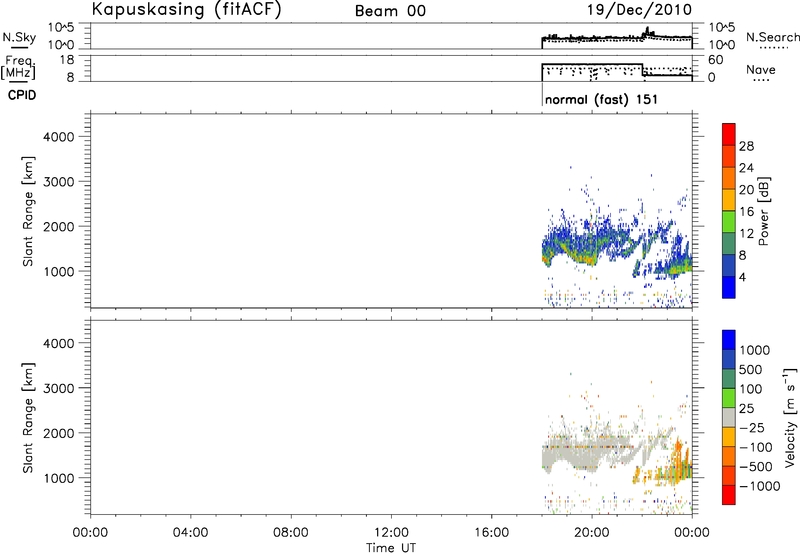Click the '500' value on Velocity colorbar
The width and height of the screenshot is (800, 554).
tap(751, 369)
